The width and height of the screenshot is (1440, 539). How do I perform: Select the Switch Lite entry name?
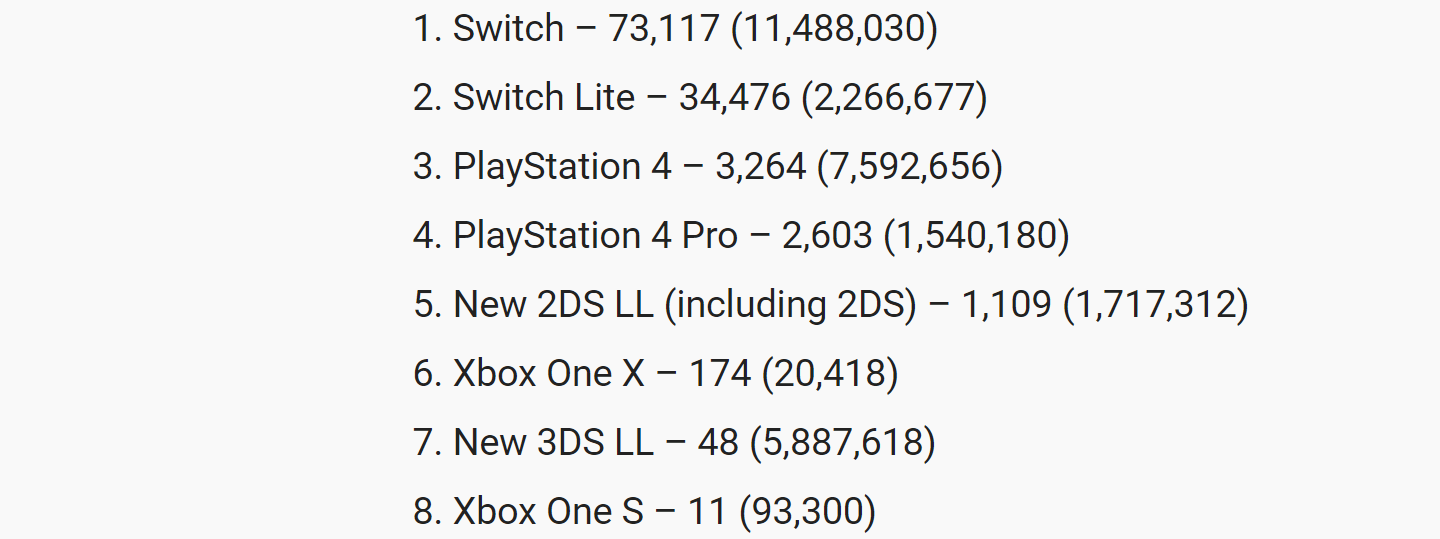click(544, 97)
